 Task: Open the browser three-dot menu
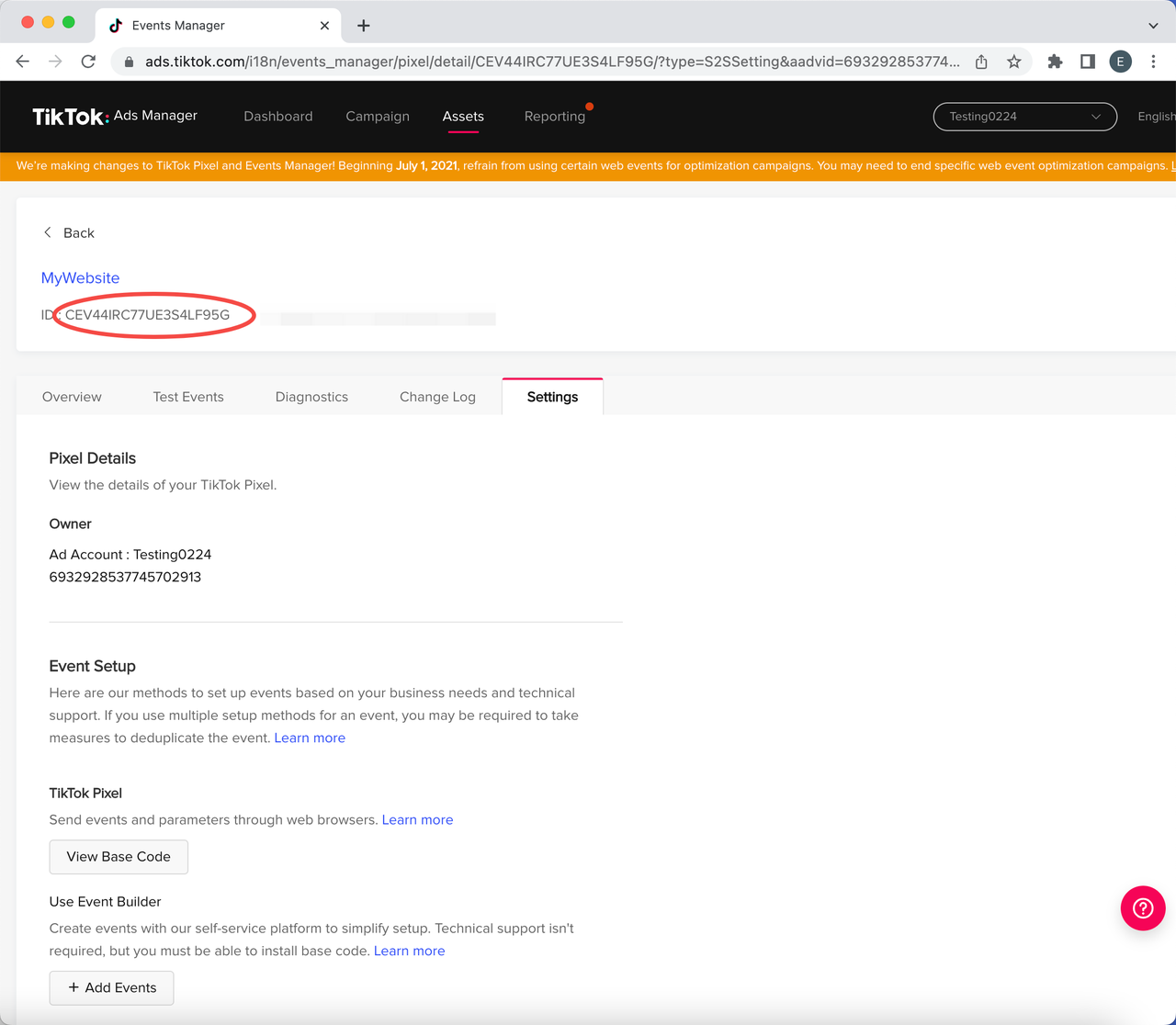(x=1154, y=62)
